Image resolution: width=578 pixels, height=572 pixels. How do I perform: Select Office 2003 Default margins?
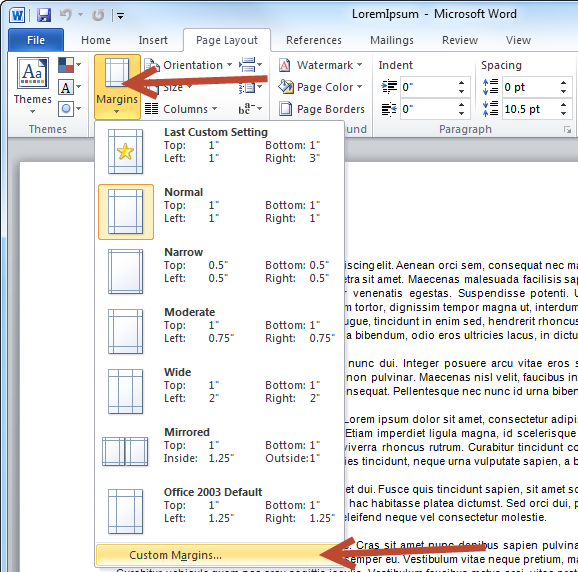(x=220, y=512)
